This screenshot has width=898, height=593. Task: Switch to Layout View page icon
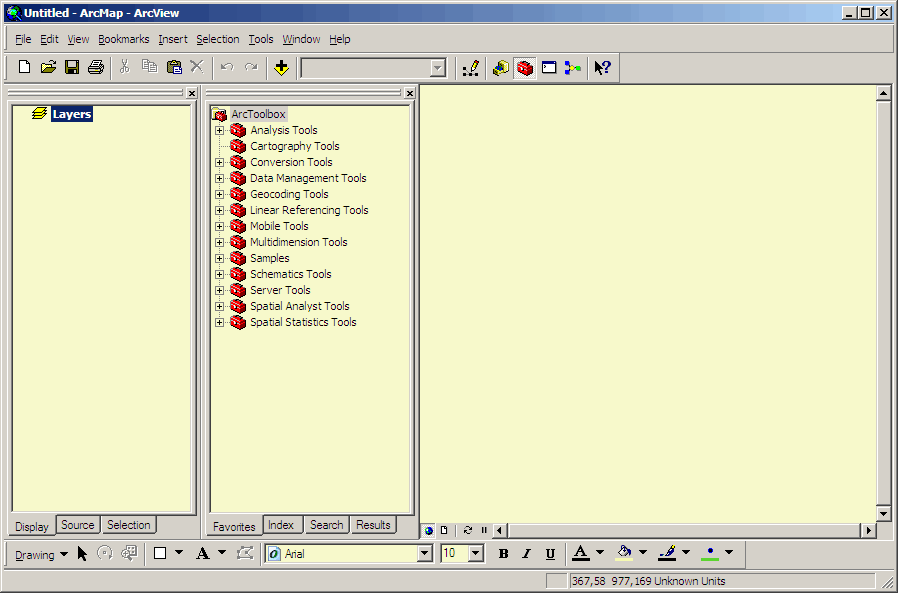tap(444, 531)
